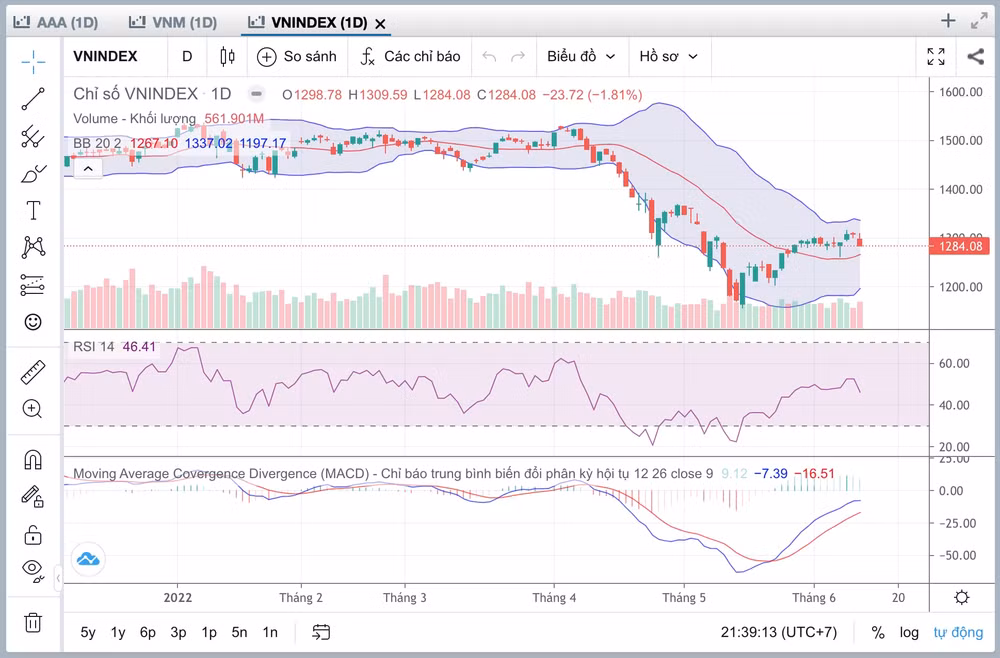Screen dimensions: 1000x658
Task: Toggle hide all drawings eye icon
Action: 33,570
